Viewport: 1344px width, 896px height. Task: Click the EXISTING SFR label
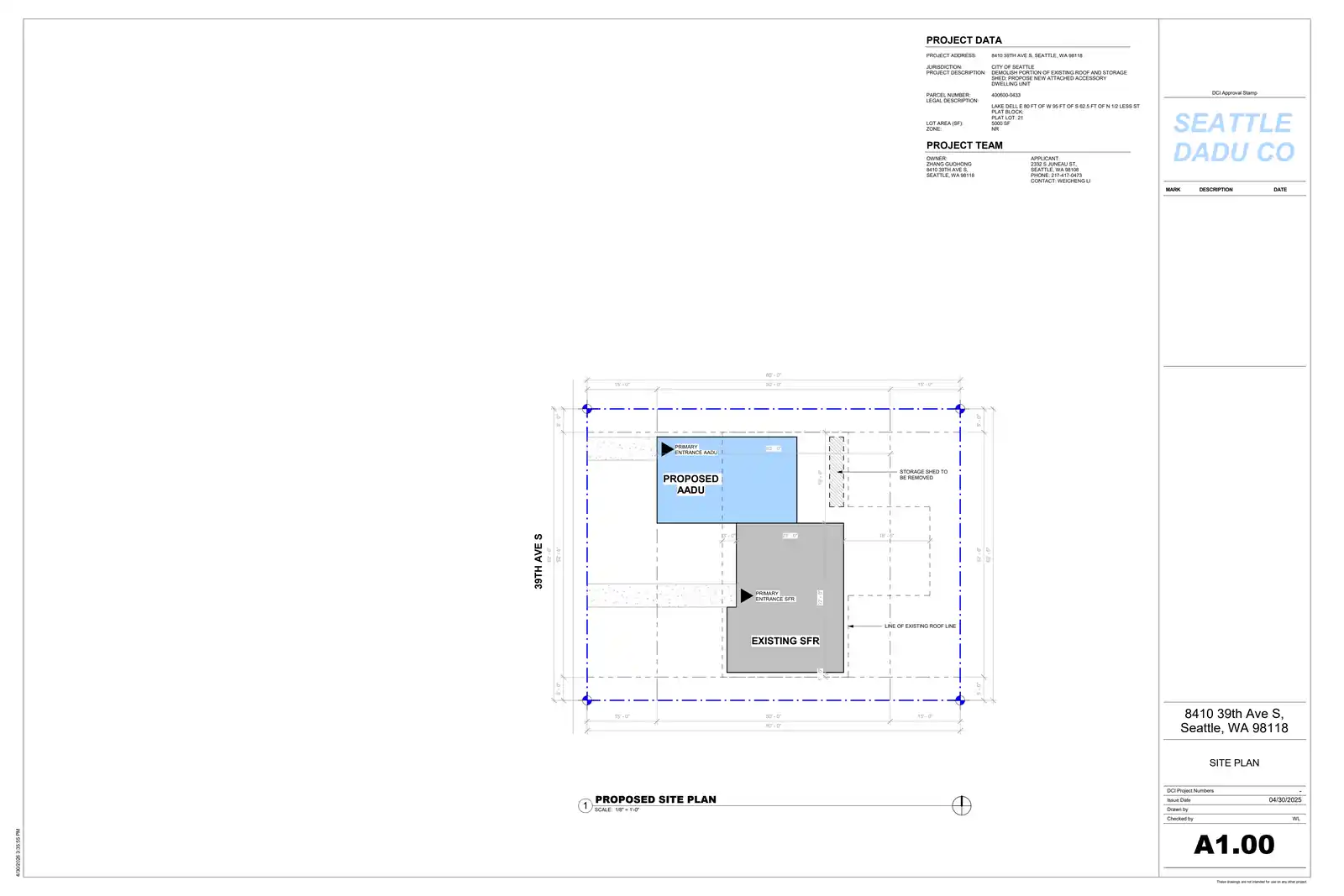coord(785,641)
